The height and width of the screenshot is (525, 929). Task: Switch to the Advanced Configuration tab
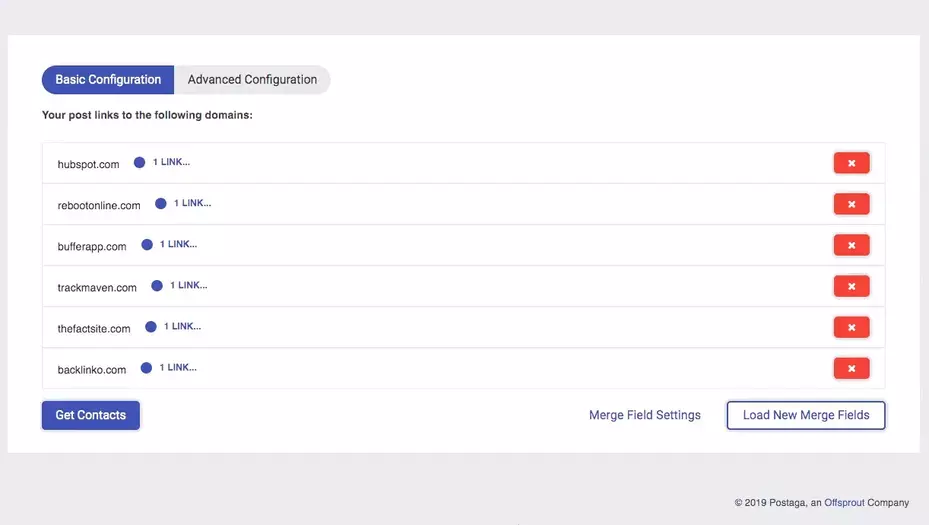coord(252,79)
